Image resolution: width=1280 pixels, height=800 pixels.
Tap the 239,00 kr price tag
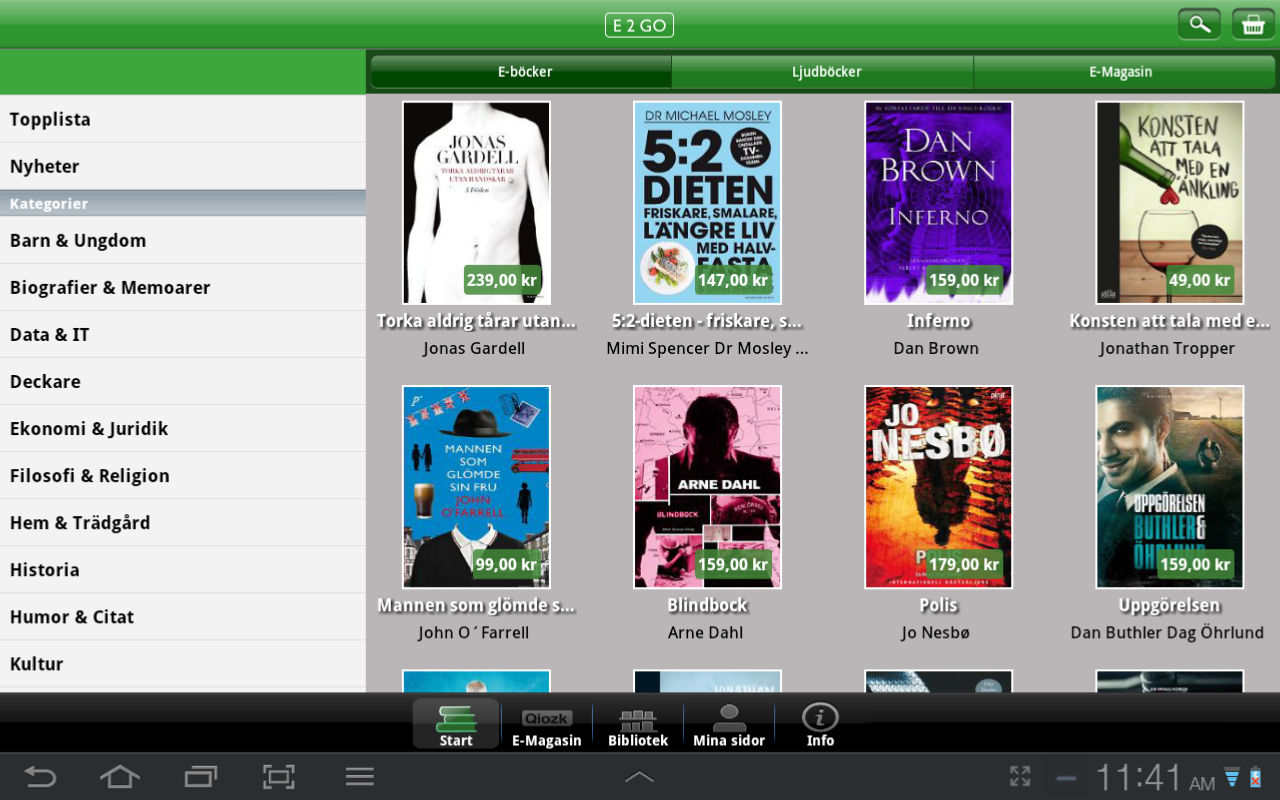[502, 280]
